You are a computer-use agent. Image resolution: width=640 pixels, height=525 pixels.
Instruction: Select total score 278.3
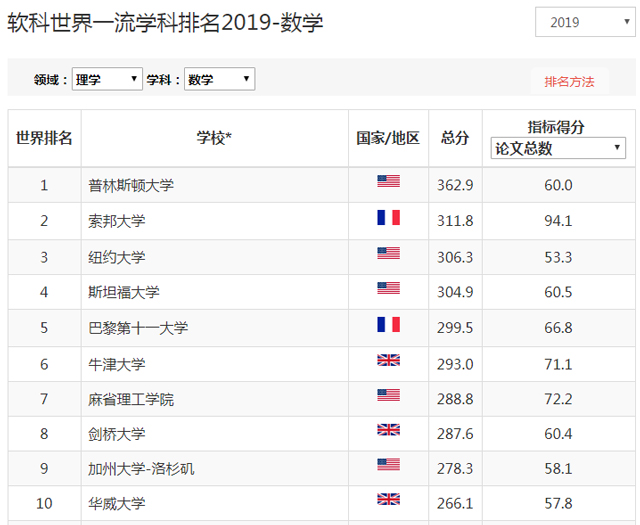(455, 469)
